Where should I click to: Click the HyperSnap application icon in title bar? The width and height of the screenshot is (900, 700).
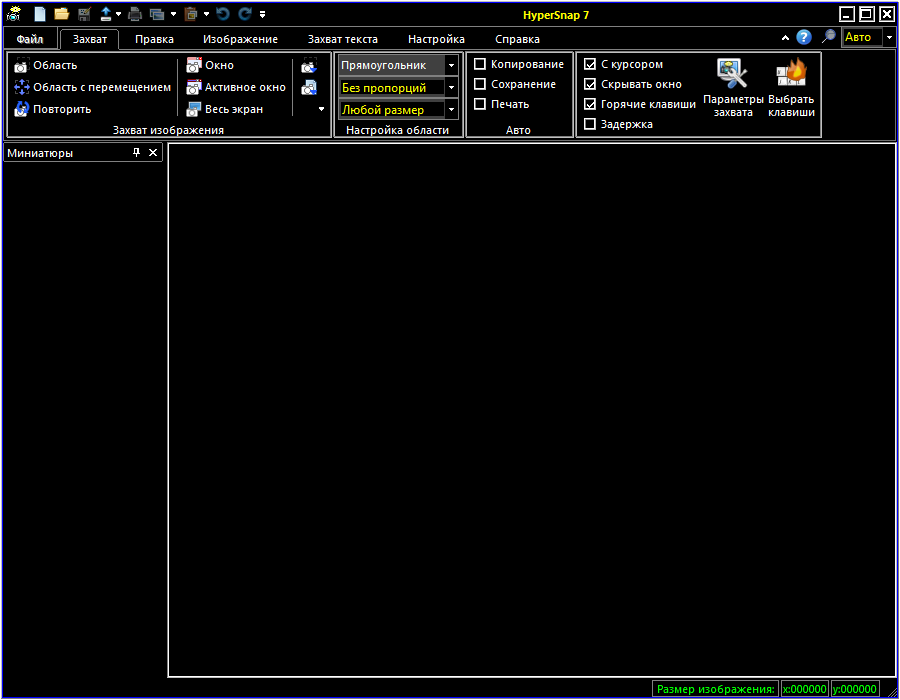[14, 14]
